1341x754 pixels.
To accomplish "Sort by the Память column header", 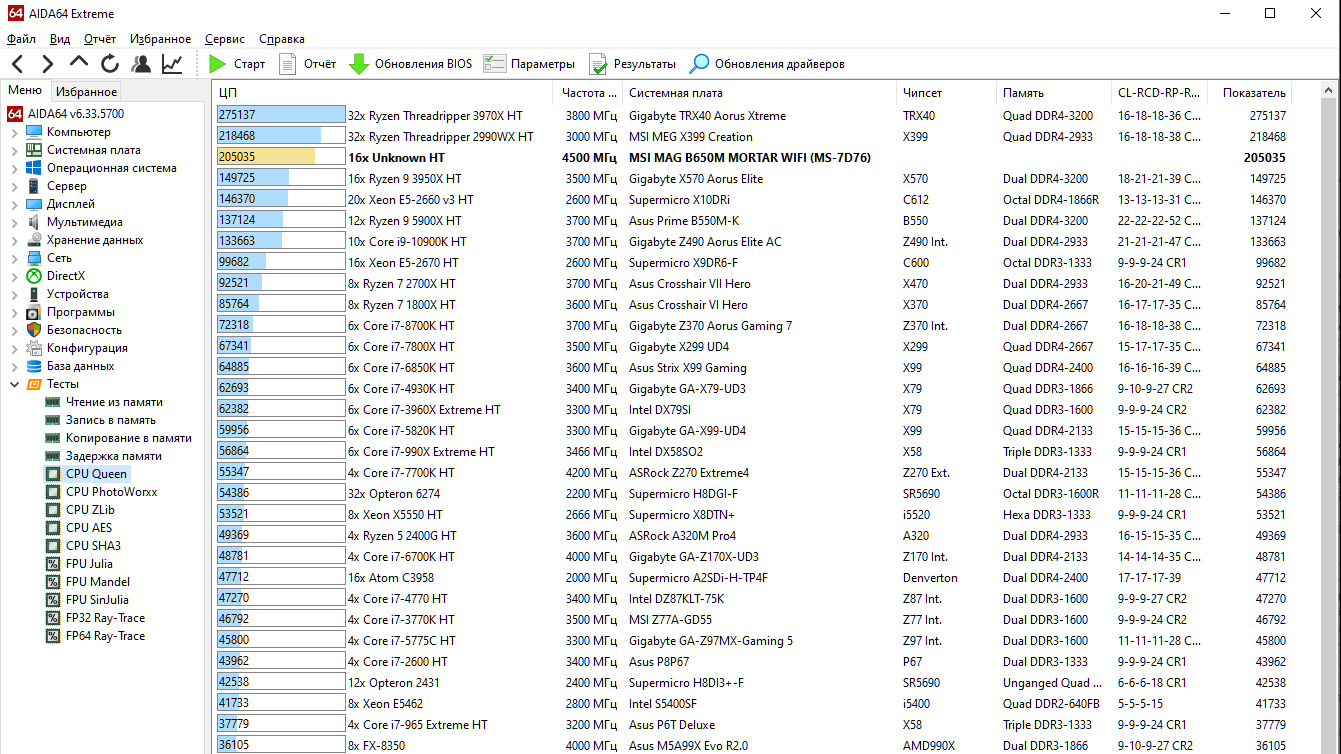I will click(1055, 93).
